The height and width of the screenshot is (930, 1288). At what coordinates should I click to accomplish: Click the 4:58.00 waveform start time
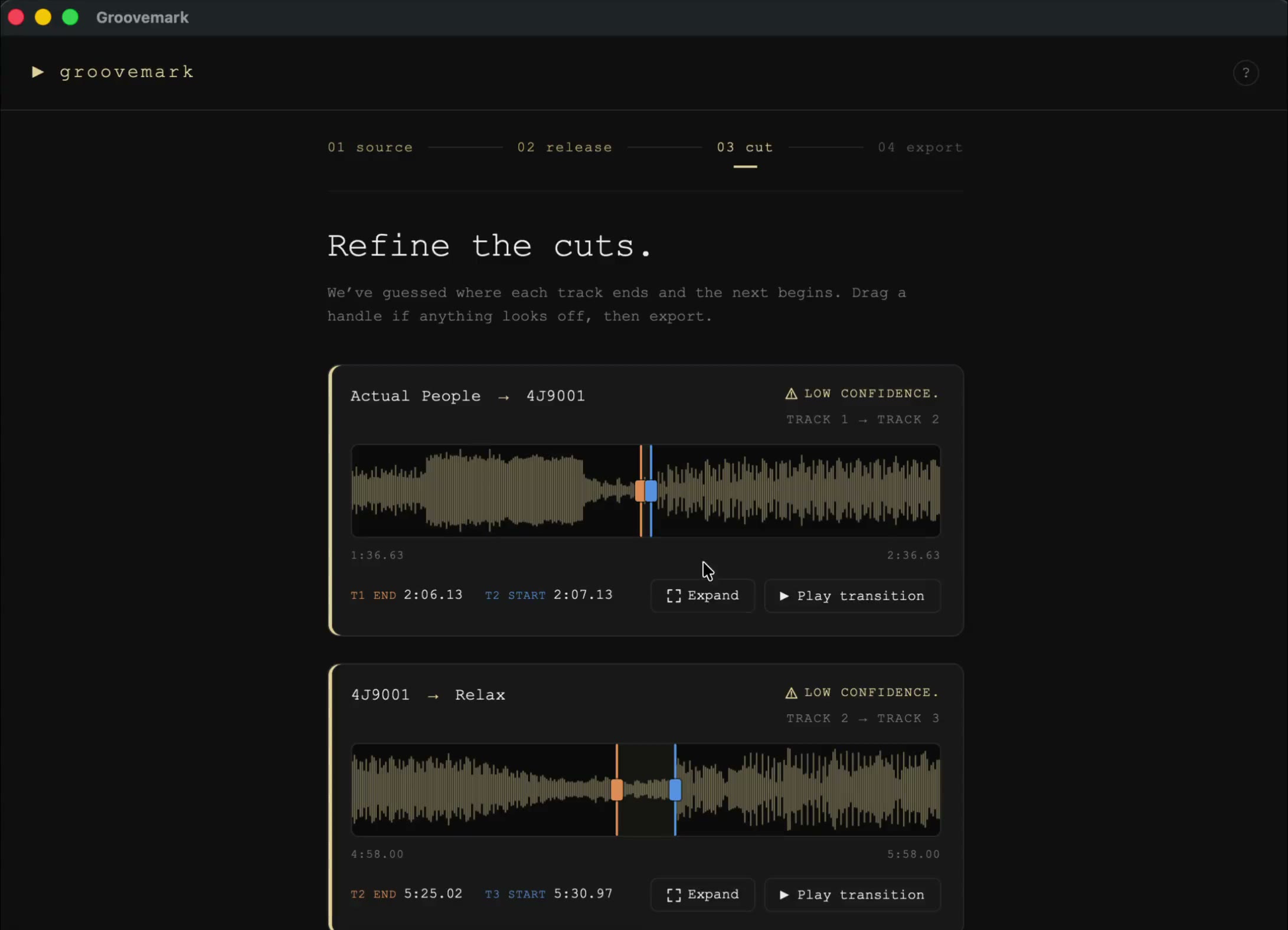click(x=377, y=854)
